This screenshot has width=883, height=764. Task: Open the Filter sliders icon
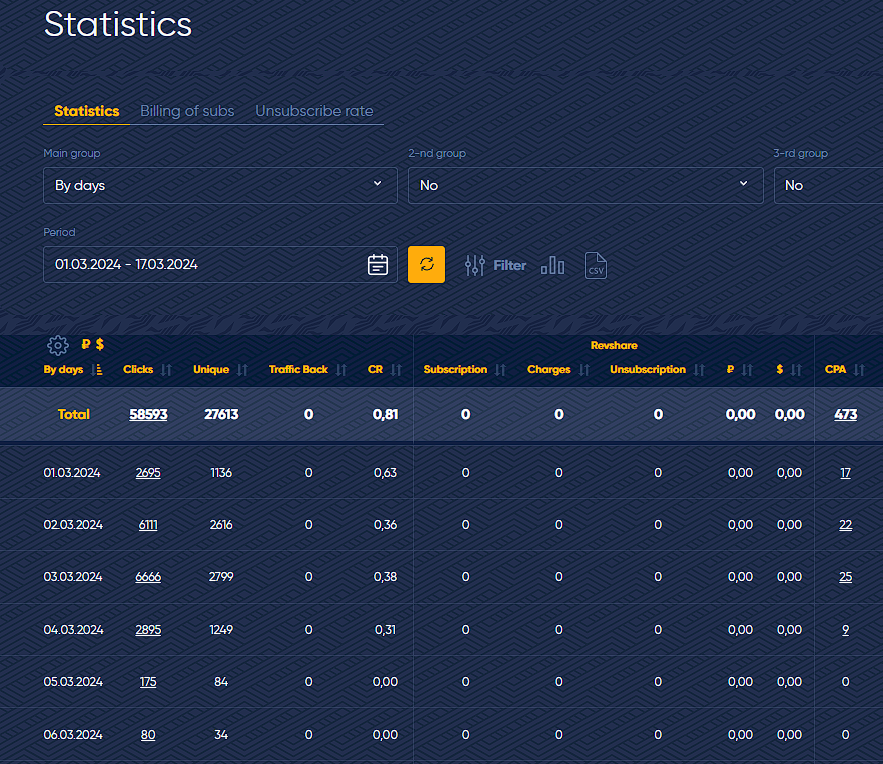(475, 265)
